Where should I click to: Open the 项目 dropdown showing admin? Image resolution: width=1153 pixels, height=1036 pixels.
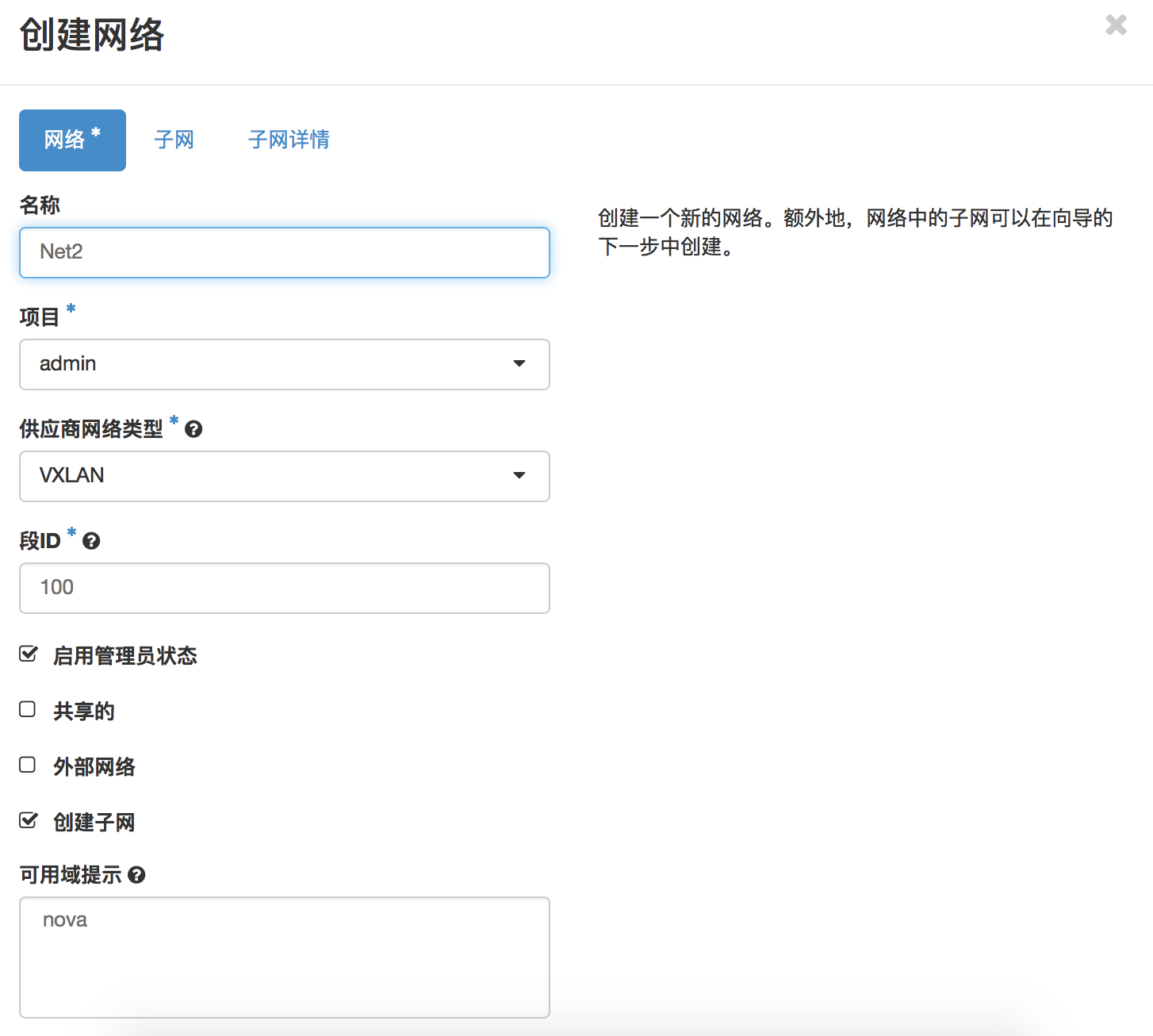tap(285, 364)
